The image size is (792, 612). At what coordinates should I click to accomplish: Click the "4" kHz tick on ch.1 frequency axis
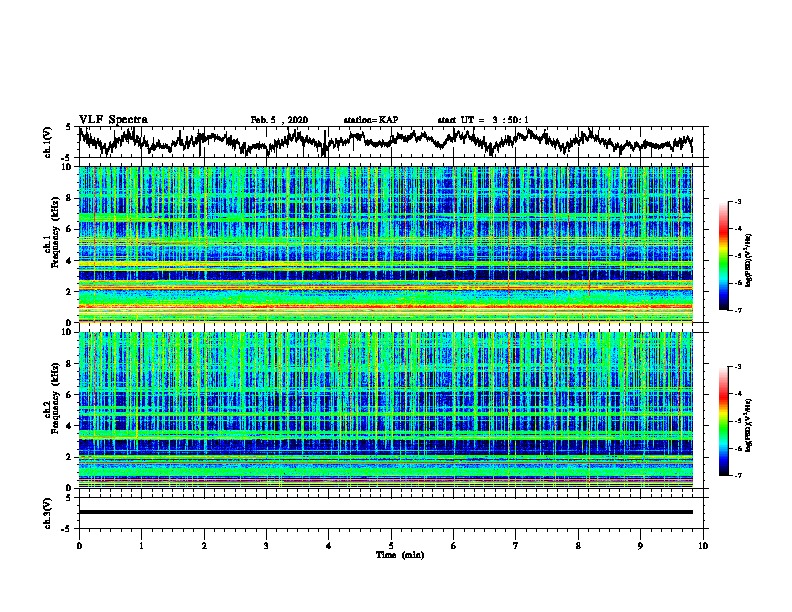pyautogui.click(x=69, y=261)
